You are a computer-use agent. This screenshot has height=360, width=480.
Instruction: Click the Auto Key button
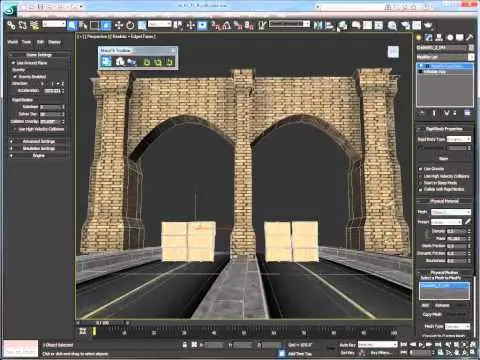pyautogui.click(x=348, y=345)
